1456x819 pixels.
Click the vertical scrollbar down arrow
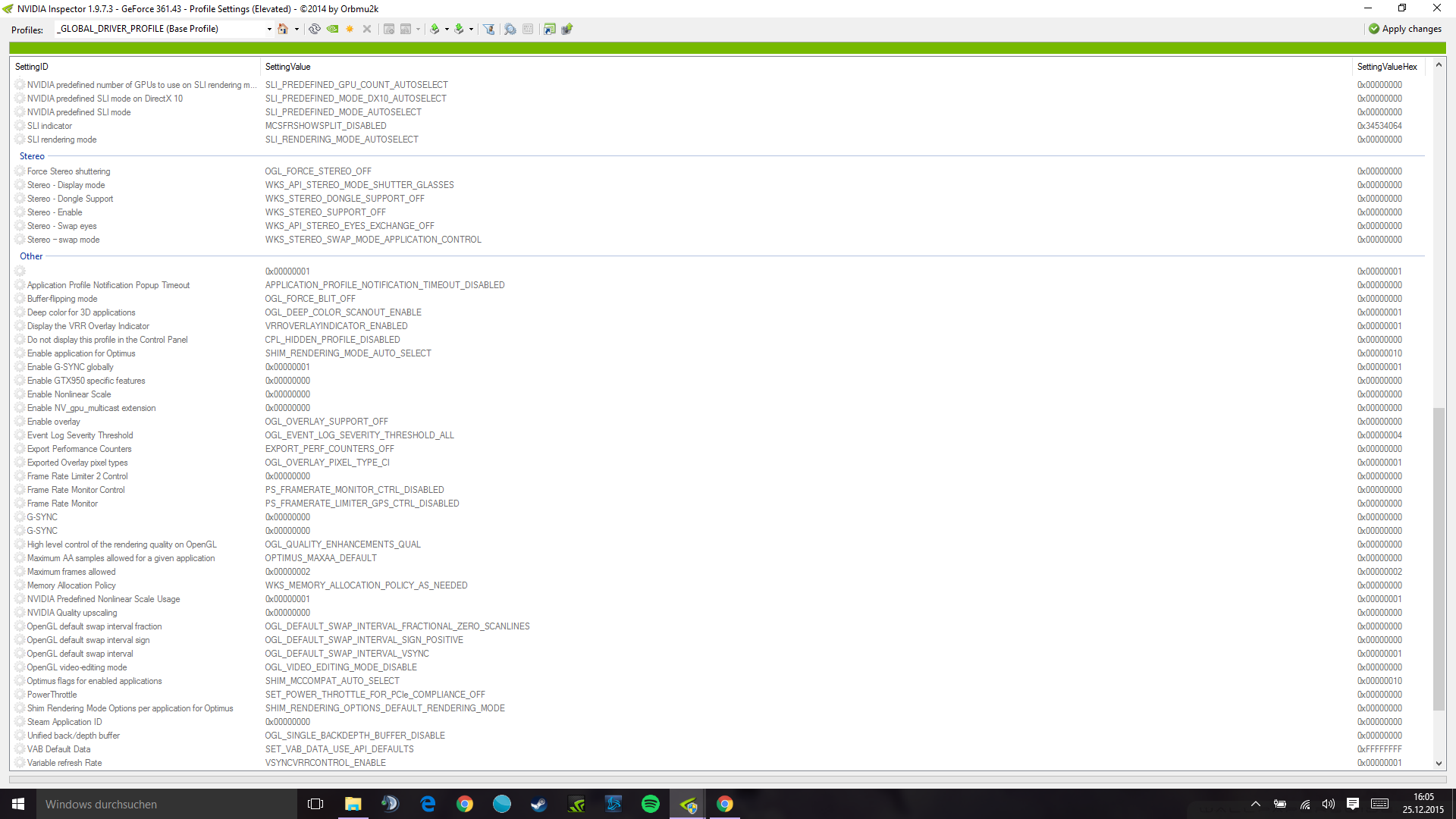[x=1439, y=764]
